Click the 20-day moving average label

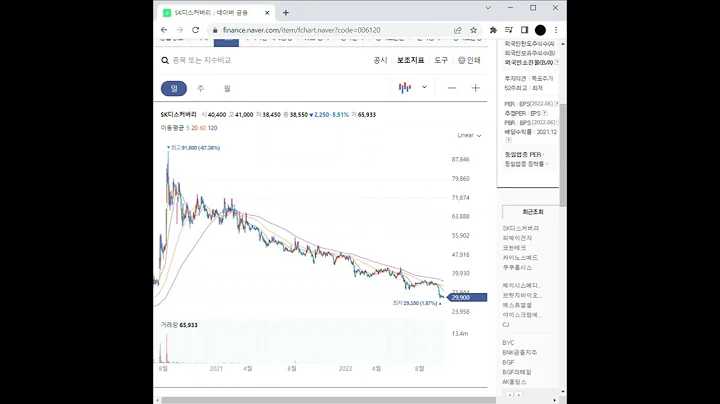[x=194, y=128]
